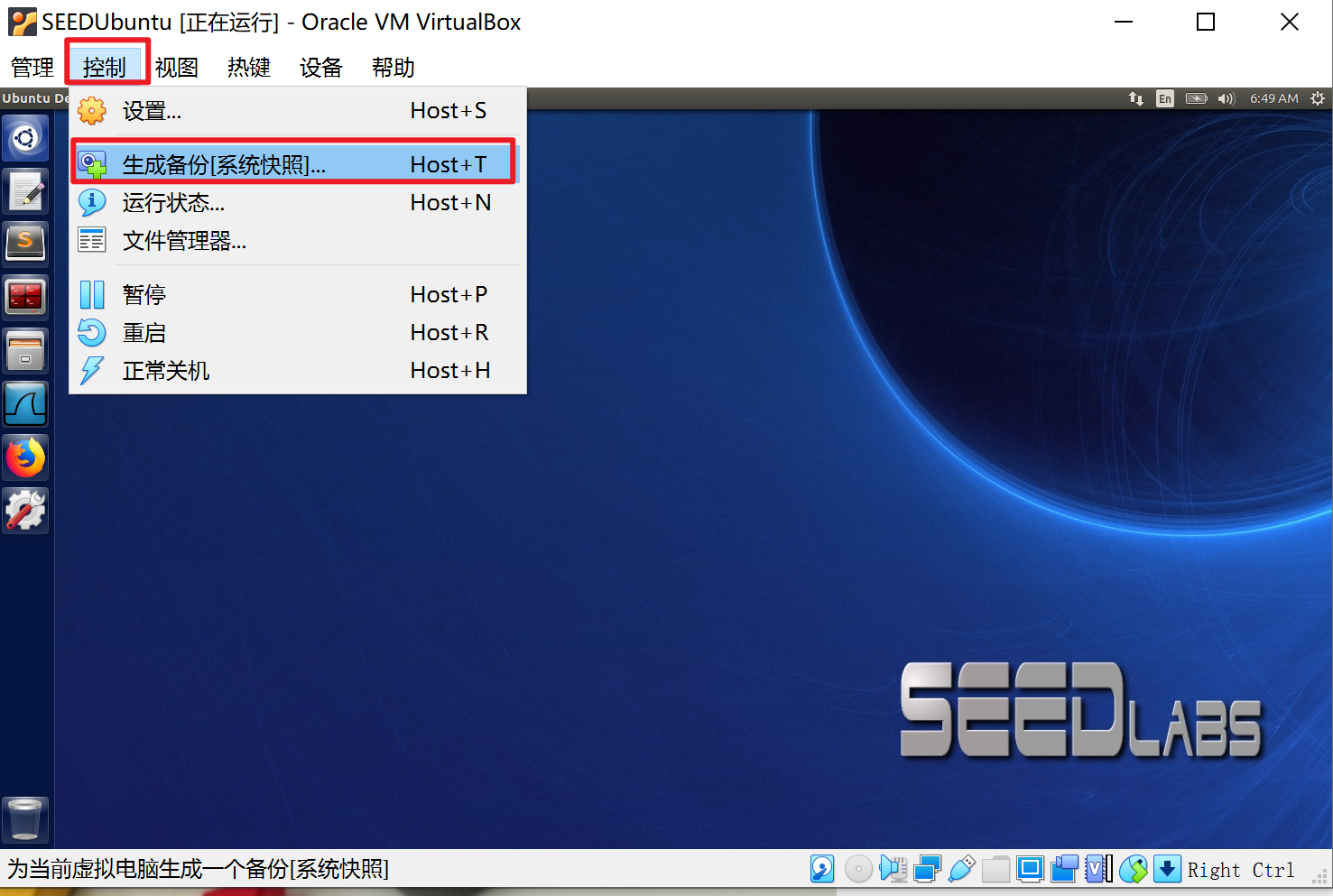Open Ubuntu Dash search in launcher
This screenshot has height=896, width=1333.
[25, 138]
